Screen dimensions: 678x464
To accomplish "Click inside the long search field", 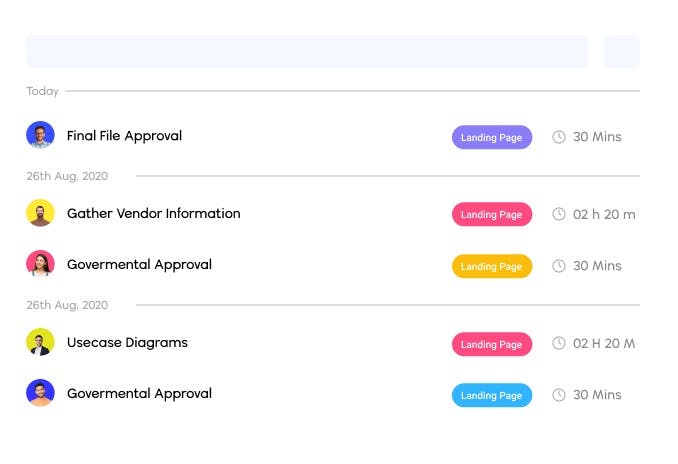I will [x=307, y=51].
